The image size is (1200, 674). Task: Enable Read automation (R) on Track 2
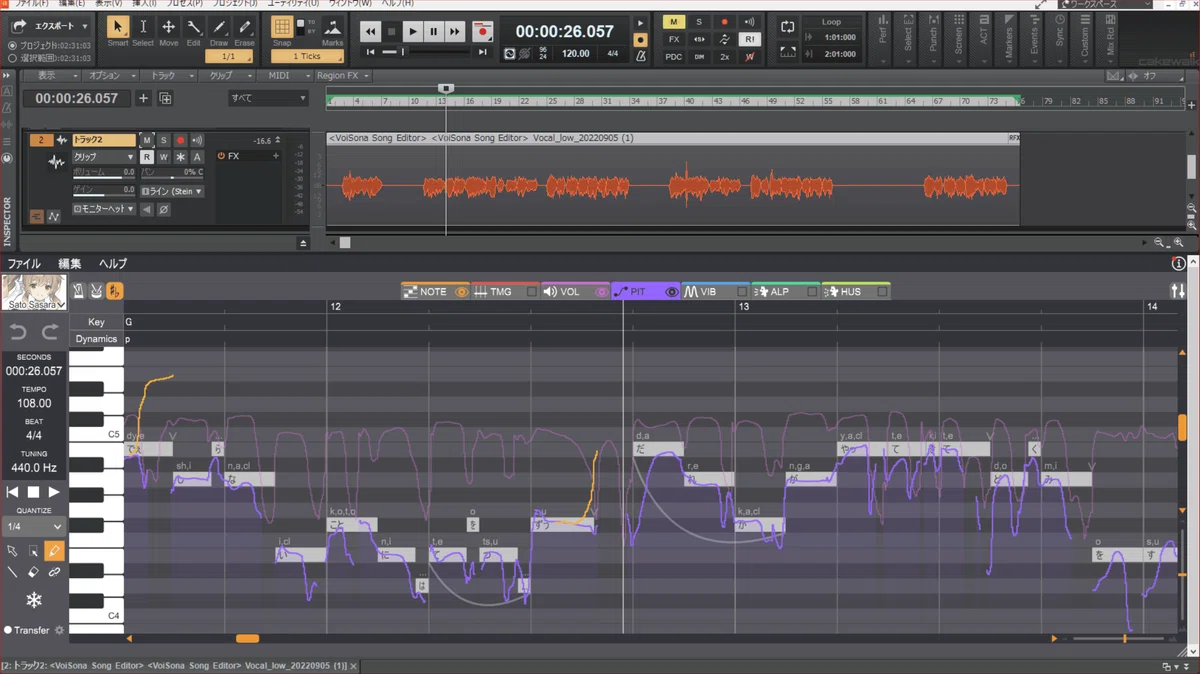[147, 157]
